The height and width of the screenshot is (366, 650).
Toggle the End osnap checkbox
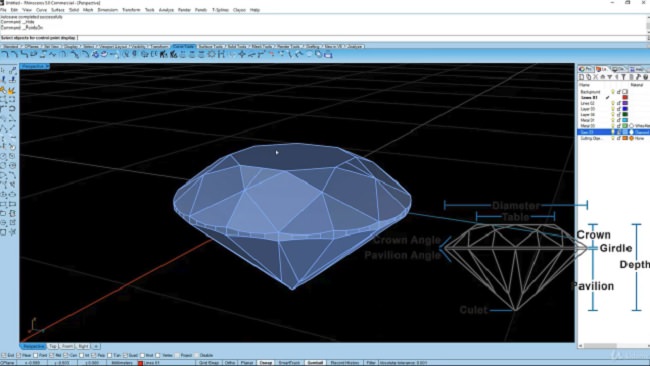[x=4, y=355]
